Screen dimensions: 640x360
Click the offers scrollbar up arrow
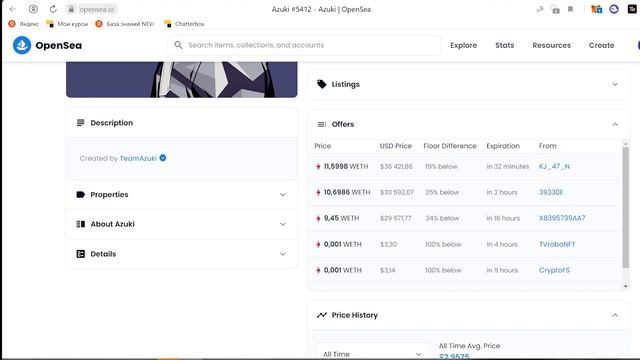pos(626,144)
